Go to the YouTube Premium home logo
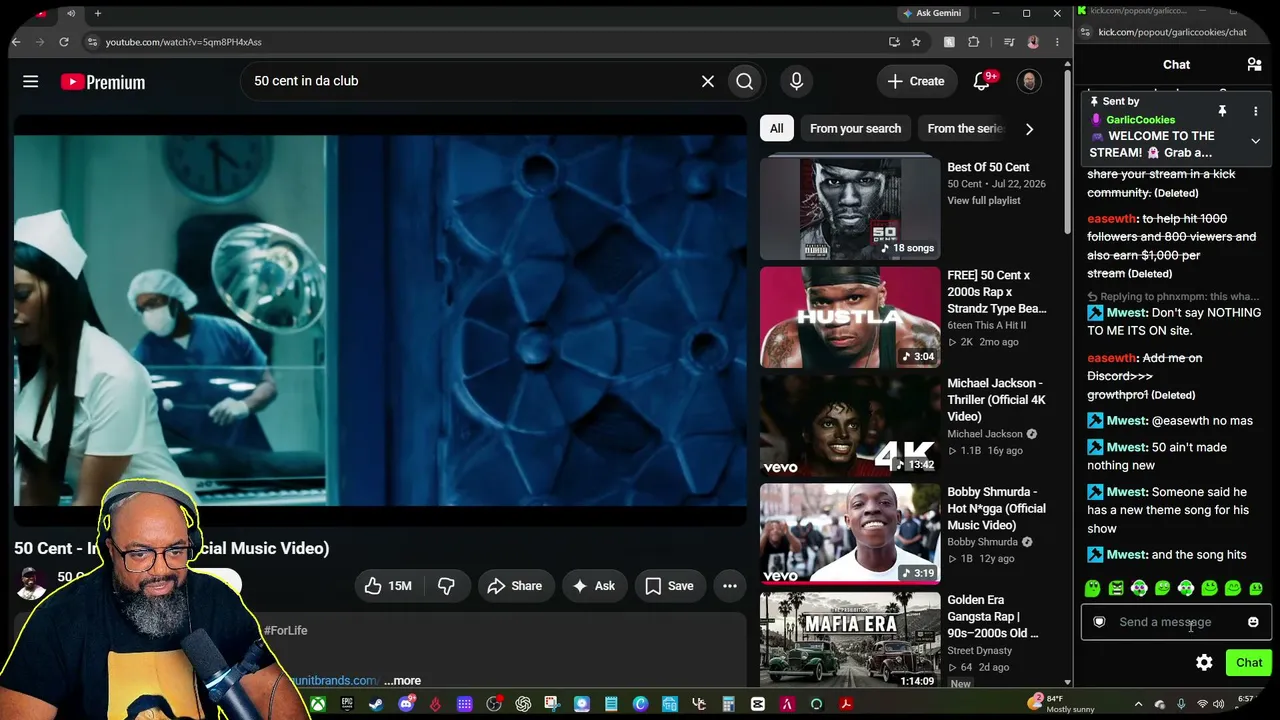The width and height of the screenshot is (1280, 720). tap(102, 82)
